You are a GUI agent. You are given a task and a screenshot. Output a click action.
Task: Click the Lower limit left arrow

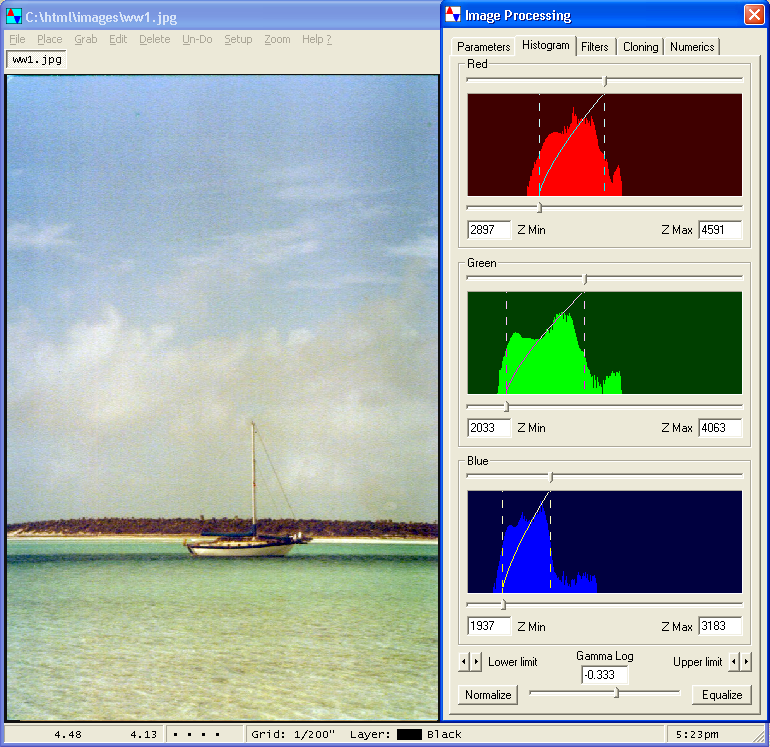tap(463, 662)
